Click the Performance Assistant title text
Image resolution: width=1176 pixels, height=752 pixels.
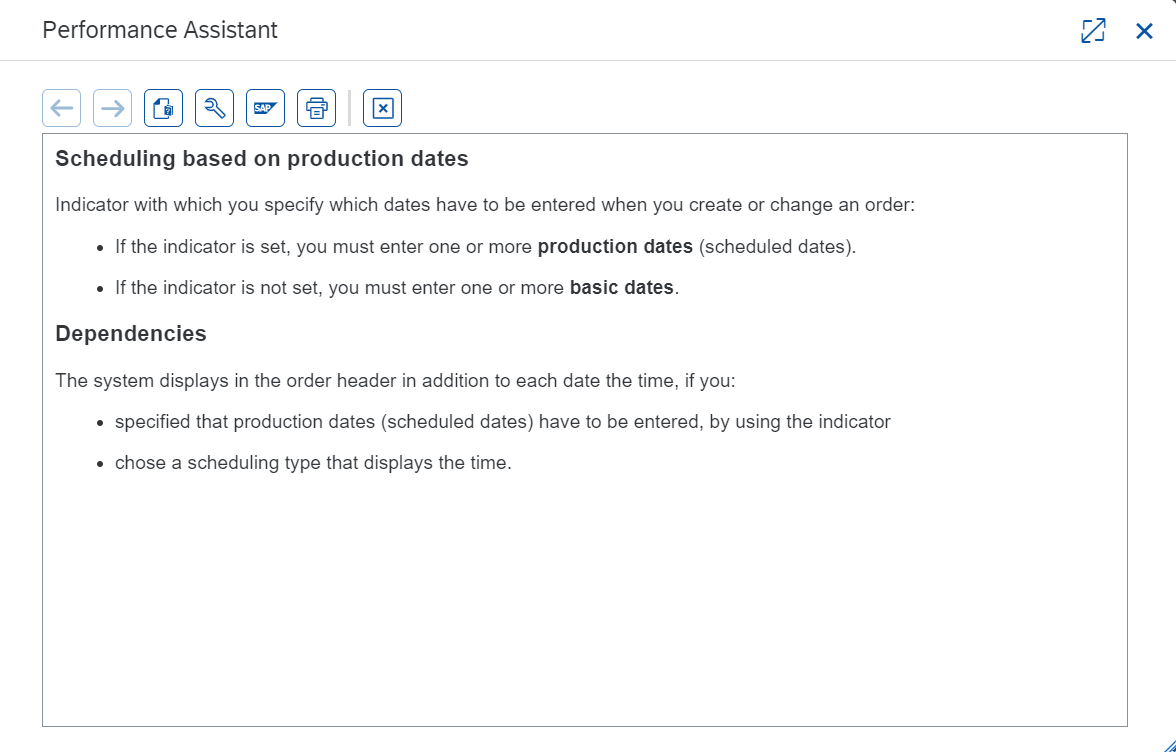point(160,30)
